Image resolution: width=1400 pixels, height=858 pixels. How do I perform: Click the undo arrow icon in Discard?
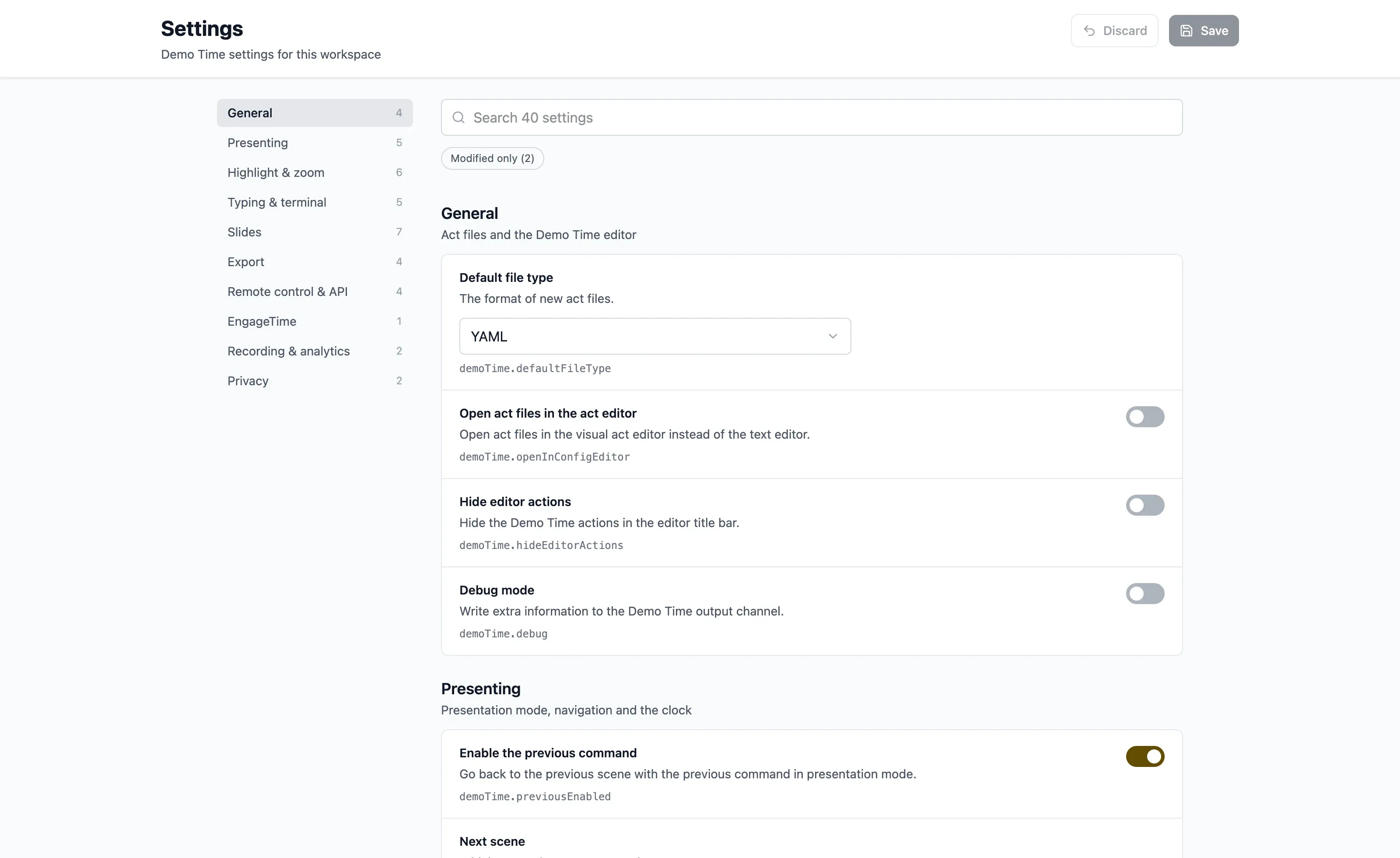(x=1088, y=31)
